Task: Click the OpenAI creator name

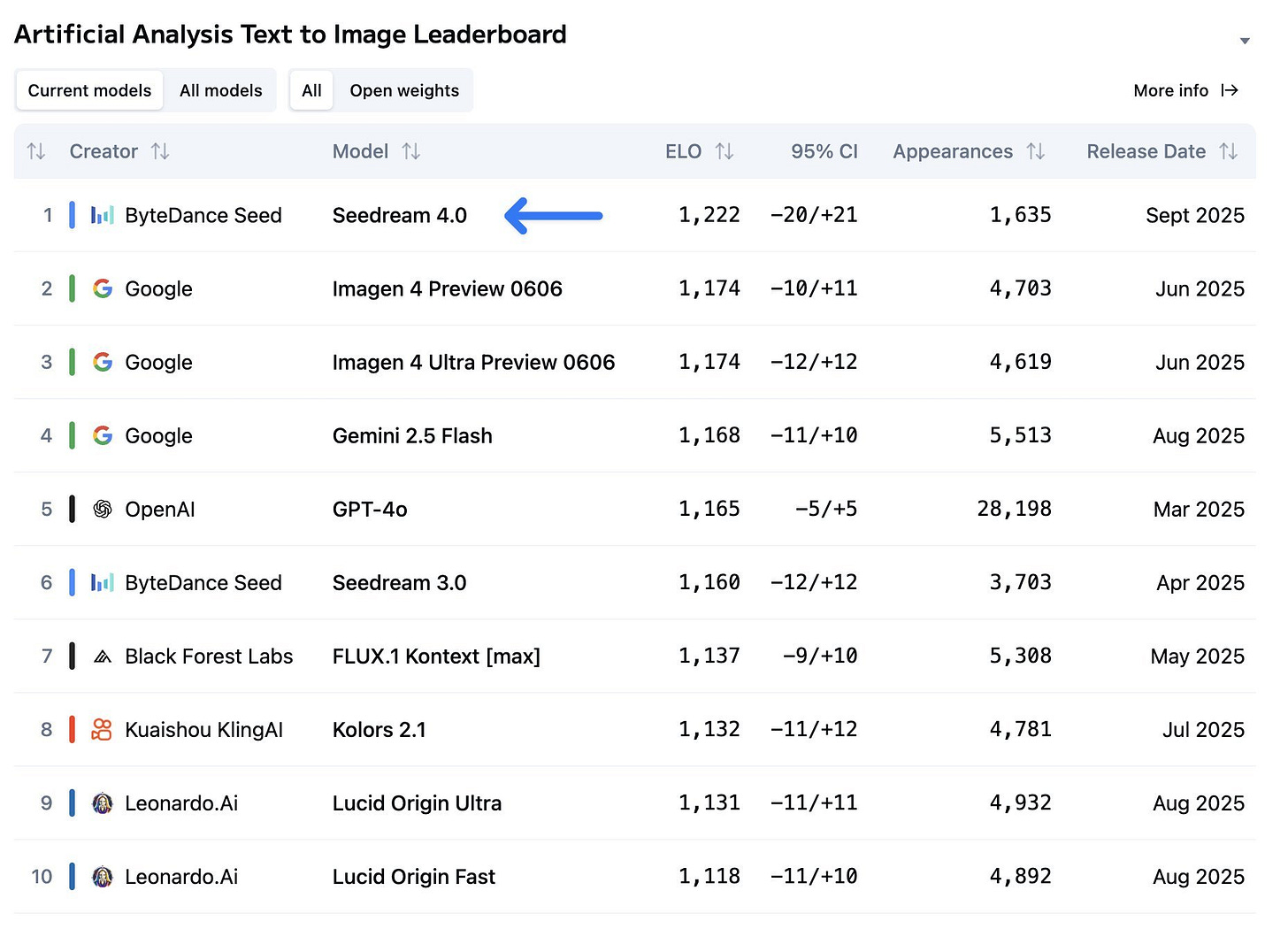Action: pyautogui.click(x=160, y=509)
